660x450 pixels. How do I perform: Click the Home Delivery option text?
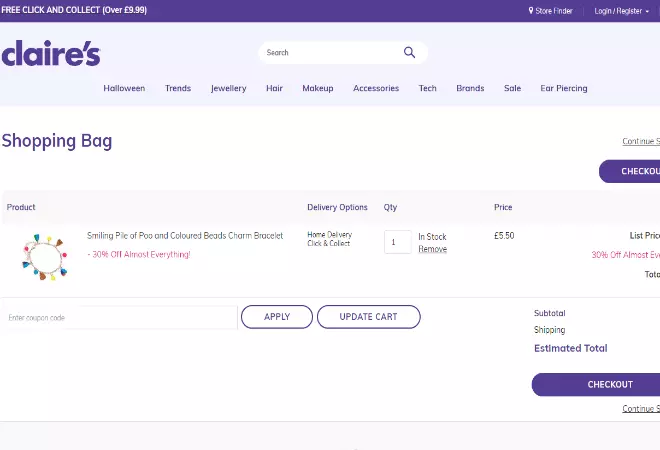[x=330, y=234]
